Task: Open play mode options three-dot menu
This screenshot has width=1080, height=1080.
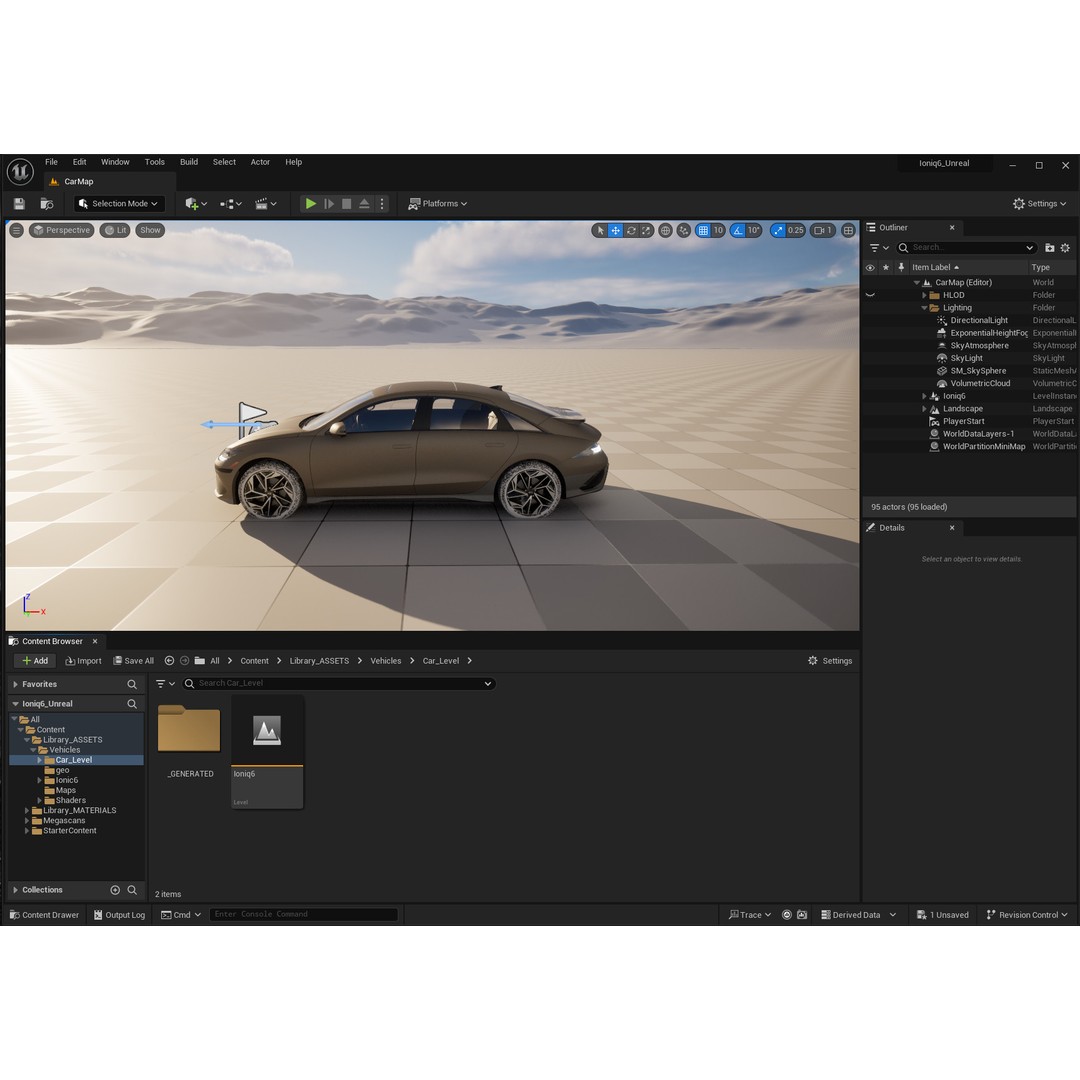Action: point(382,204)
